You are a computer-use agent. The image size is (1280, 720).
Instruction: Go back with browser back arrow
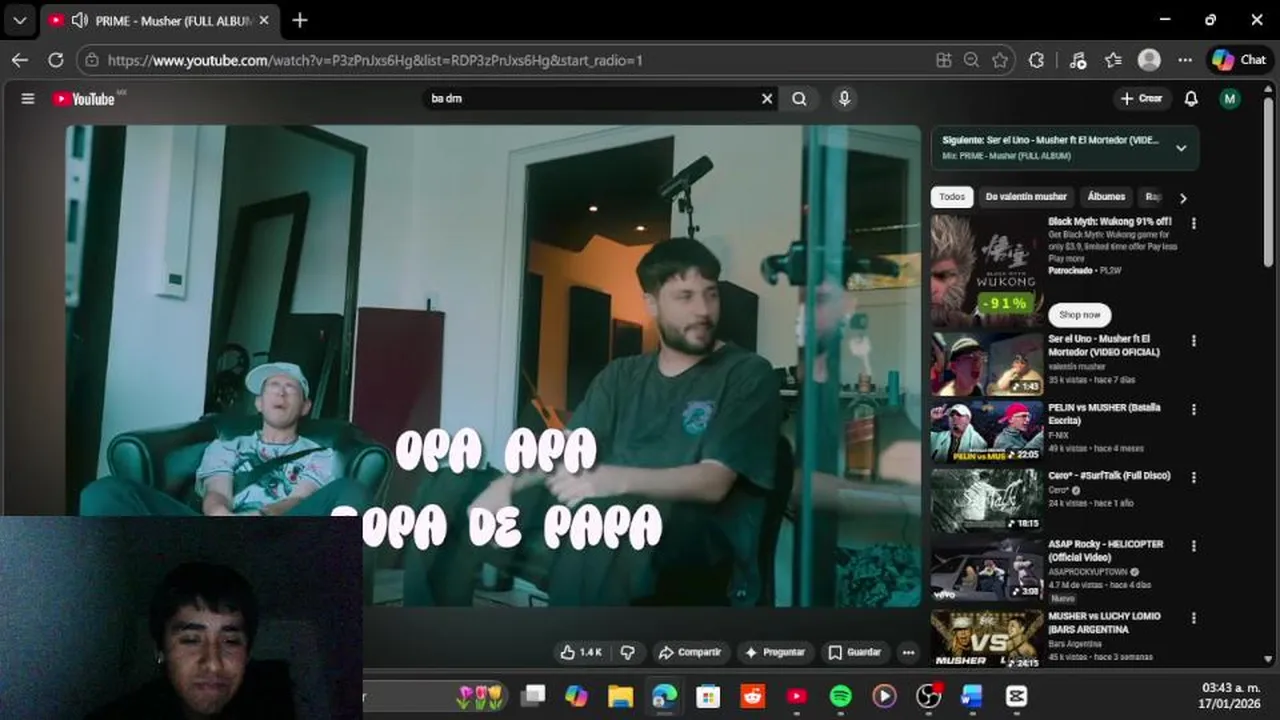pyautogui.click(x=20, y=60)
